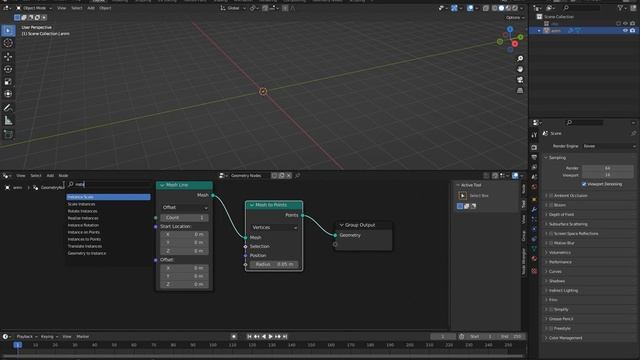The height and width of the screenshot is (360, 640).
Task: Open the node editor Node menu
Action: click(x=63, y=176)
